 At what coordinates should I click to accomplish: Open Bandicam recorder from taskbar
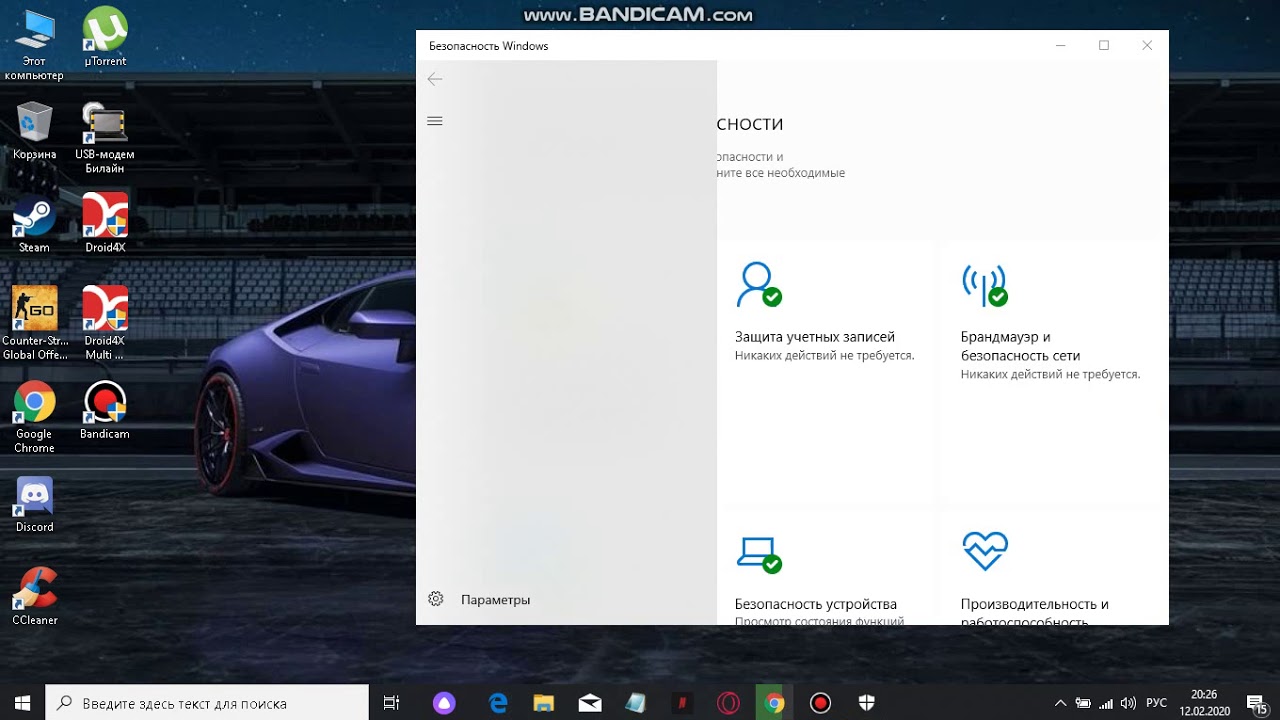point(821,703)
